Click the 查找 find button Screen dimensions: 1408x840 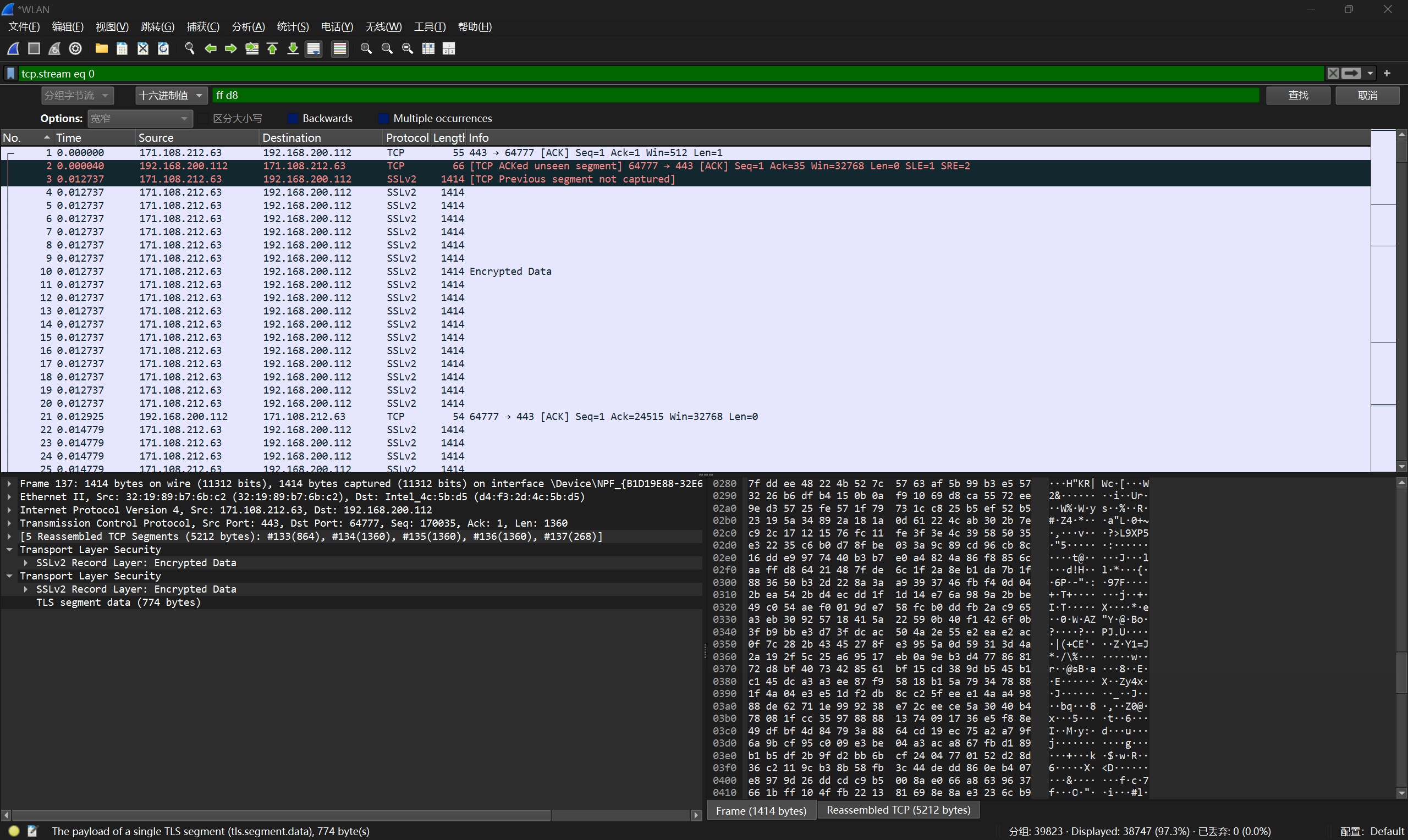pos(1297,95)
